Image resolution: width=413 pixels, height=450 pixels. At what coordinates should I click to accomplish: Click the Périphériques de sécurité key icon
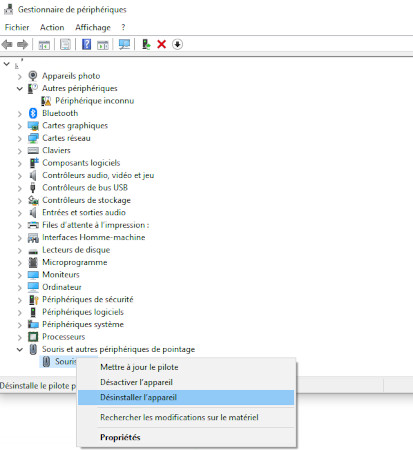[x=34, y=300]
